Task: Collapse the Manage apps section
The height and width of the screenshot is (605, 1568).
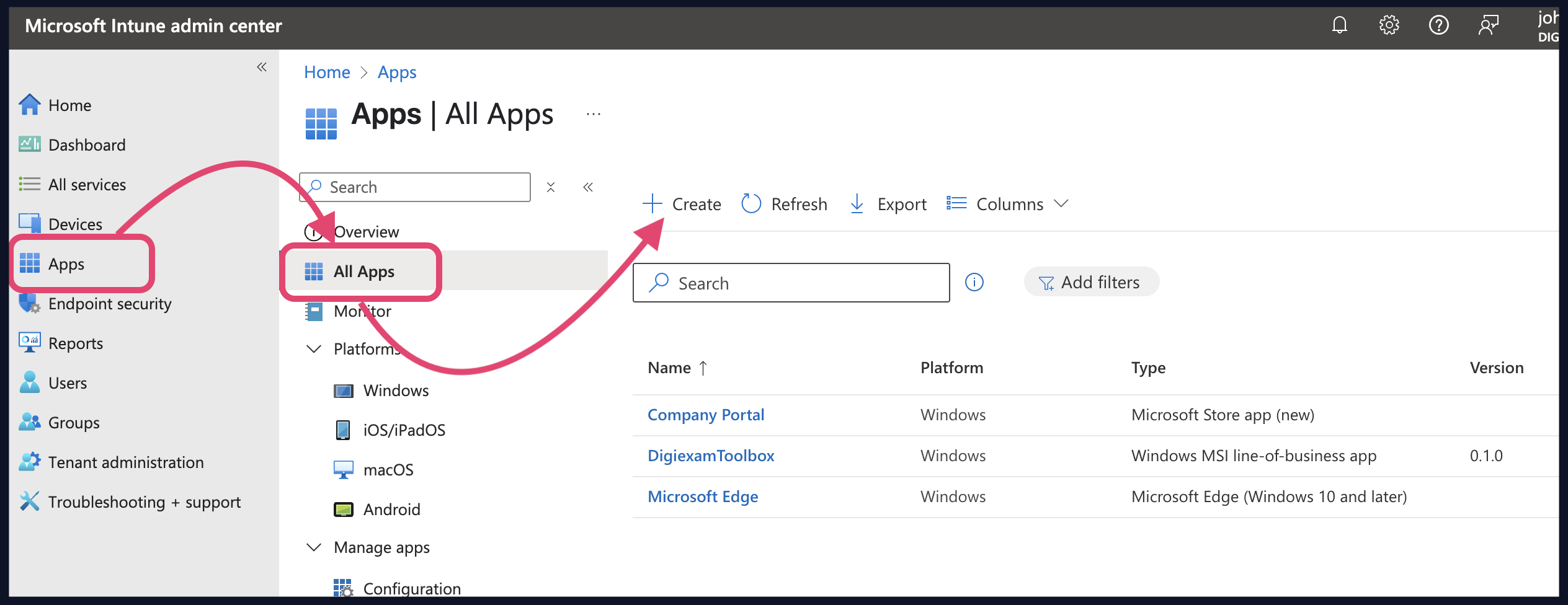Action: pyautogui.click(x=313, y=547)
